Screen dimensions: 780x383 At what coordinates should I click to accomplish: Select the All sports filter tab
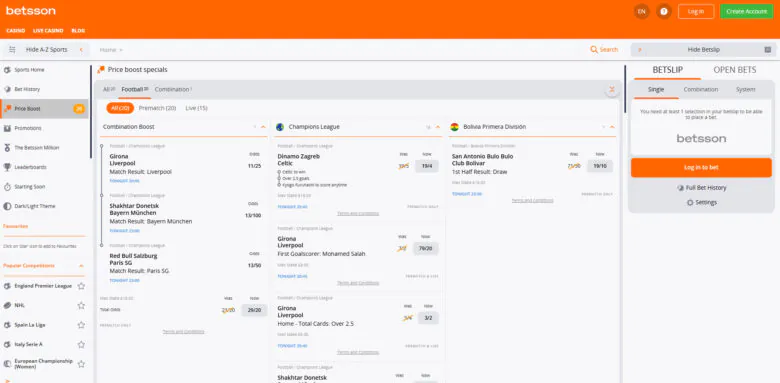tap(108, 90)
